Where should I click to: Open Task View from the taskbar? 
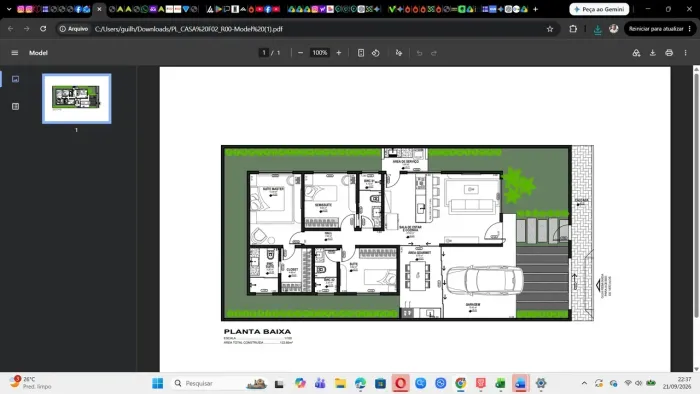[x=279, y=383]
